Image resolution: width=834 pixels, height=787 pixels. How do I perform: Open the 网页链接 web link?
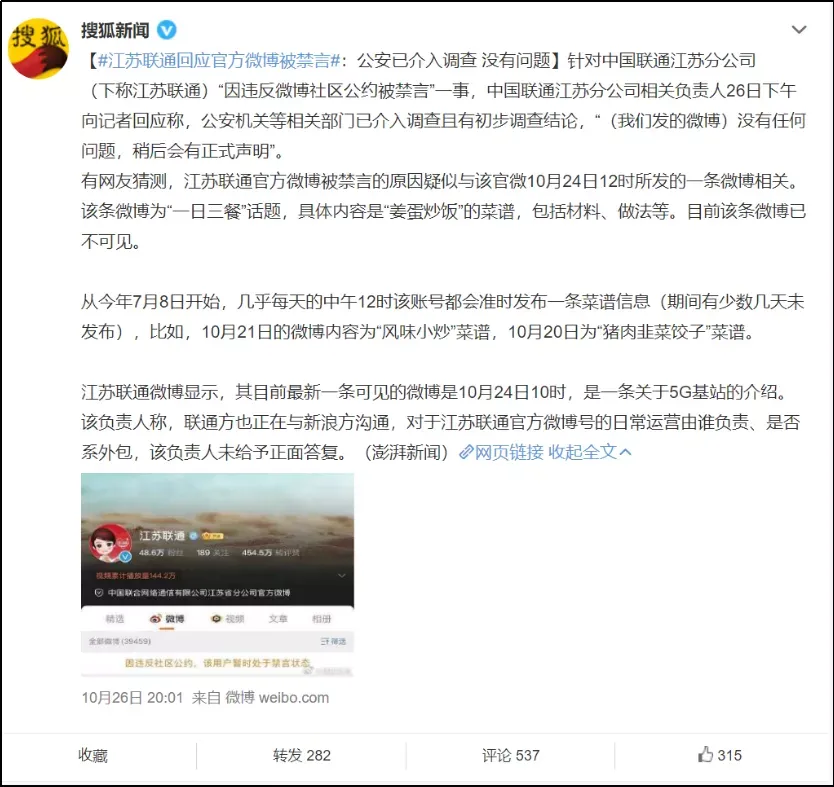coord(508,452)
